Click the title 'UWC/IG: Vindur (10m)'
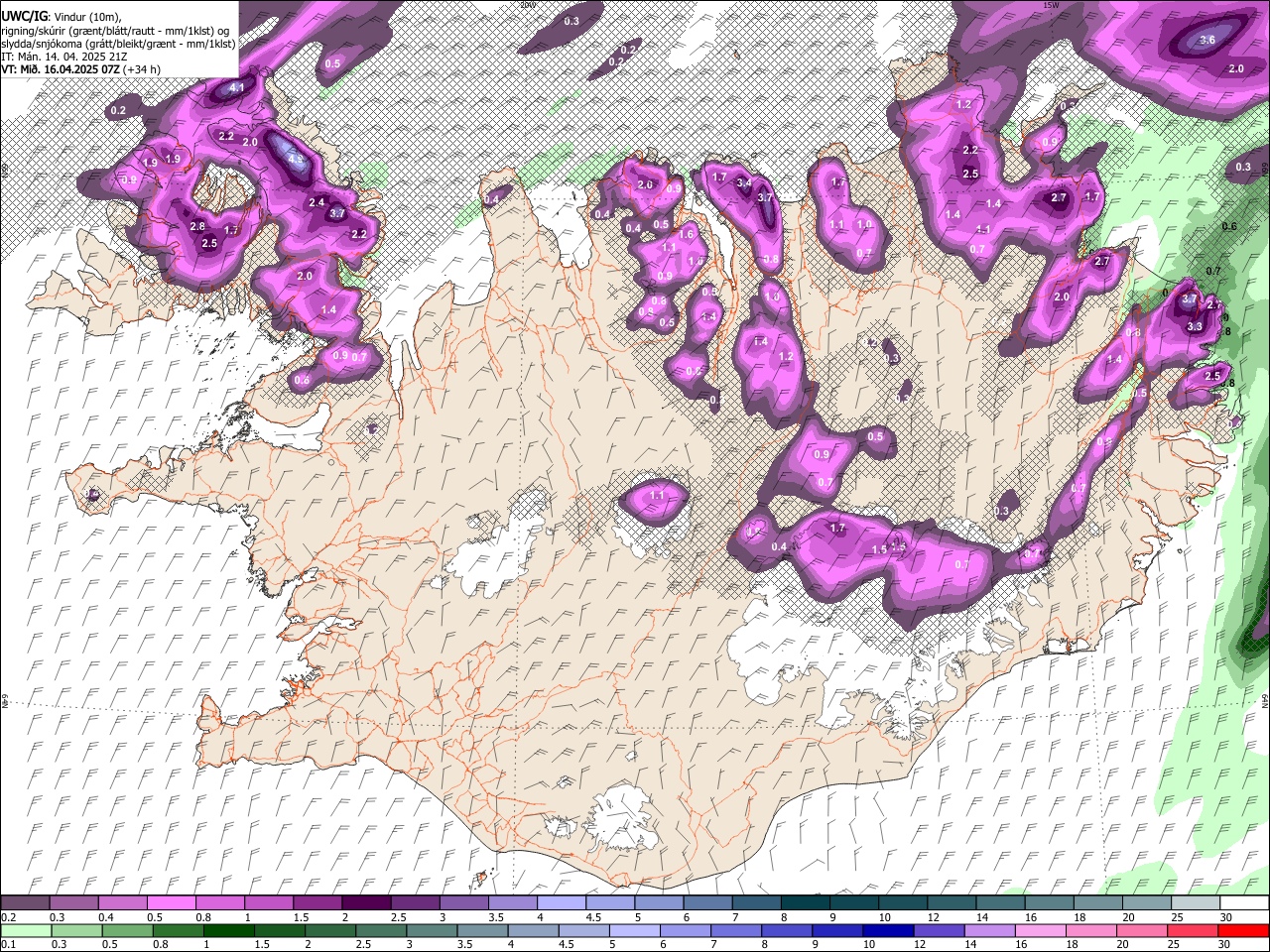 click(x=63, y=17)
